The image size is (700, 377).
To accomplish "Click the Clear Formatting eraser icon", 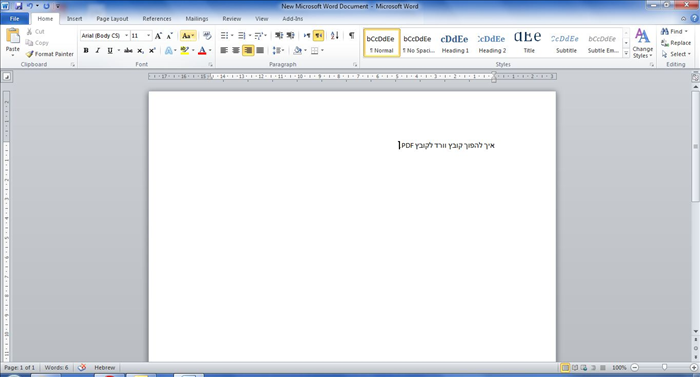I will [x=207, y=36].
